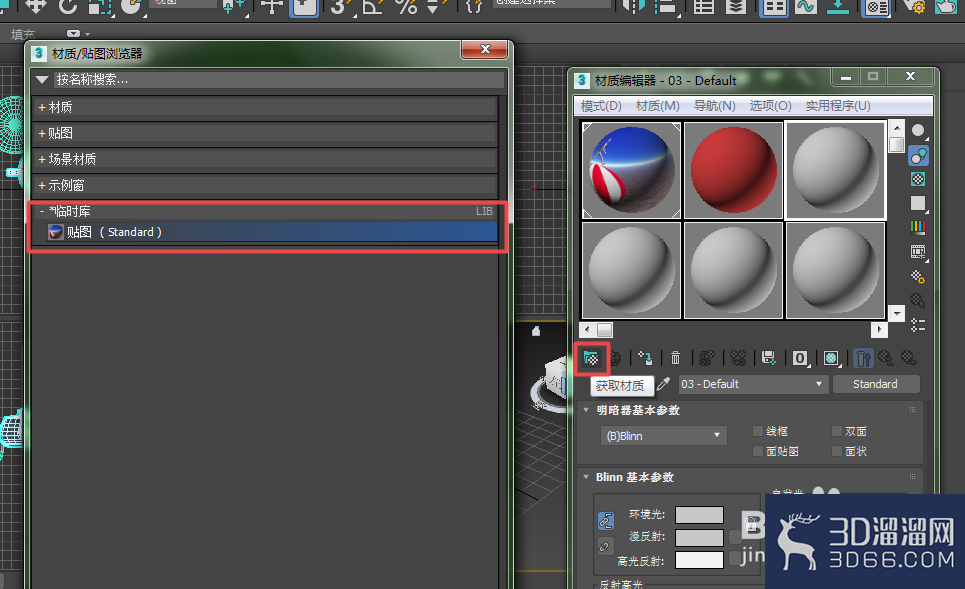Click the 漫反射 diffuse color swatch
965x589 pixels.
(x=699, y=537)
